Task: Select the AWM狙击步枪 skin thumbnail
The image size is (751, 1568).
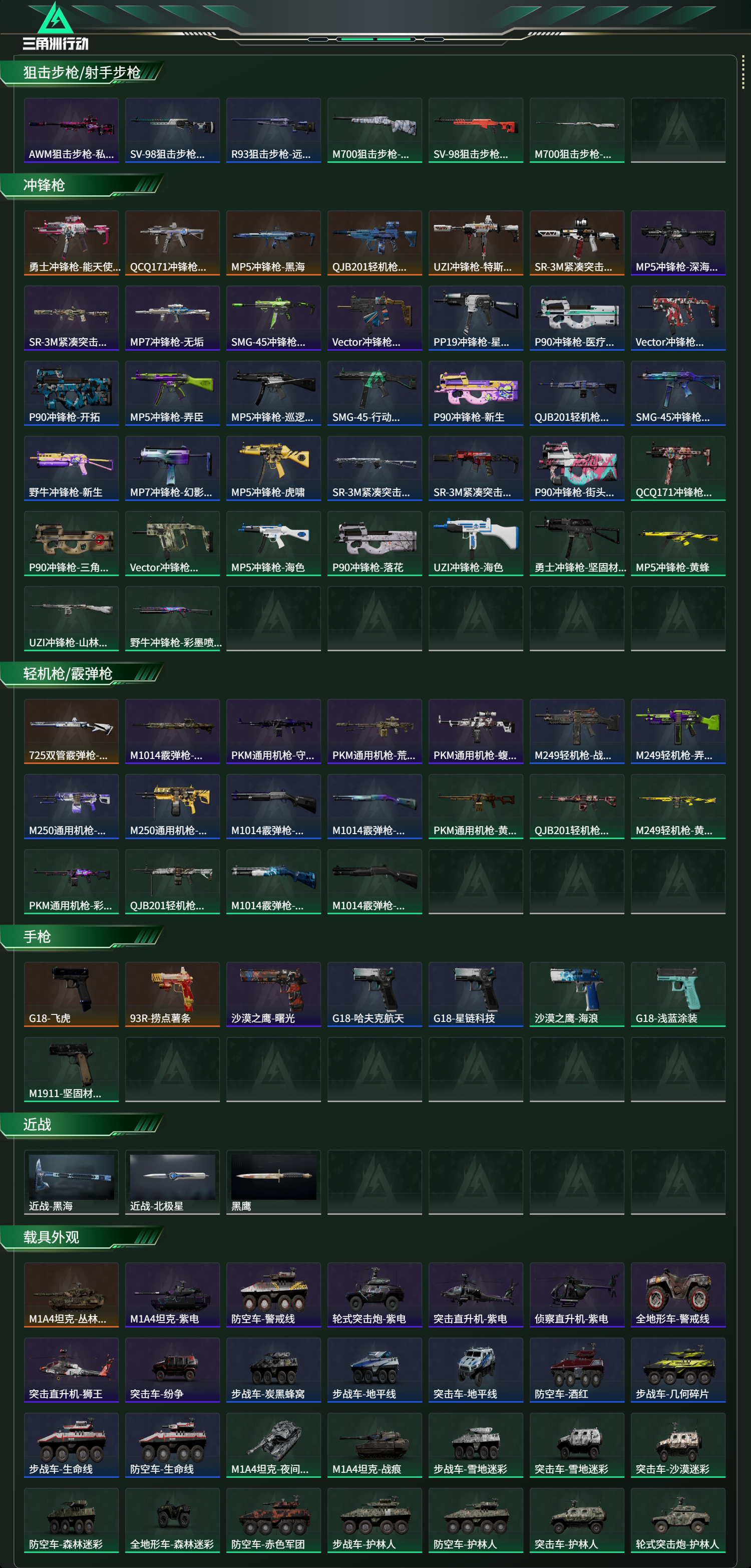Action: click(71, 130)
